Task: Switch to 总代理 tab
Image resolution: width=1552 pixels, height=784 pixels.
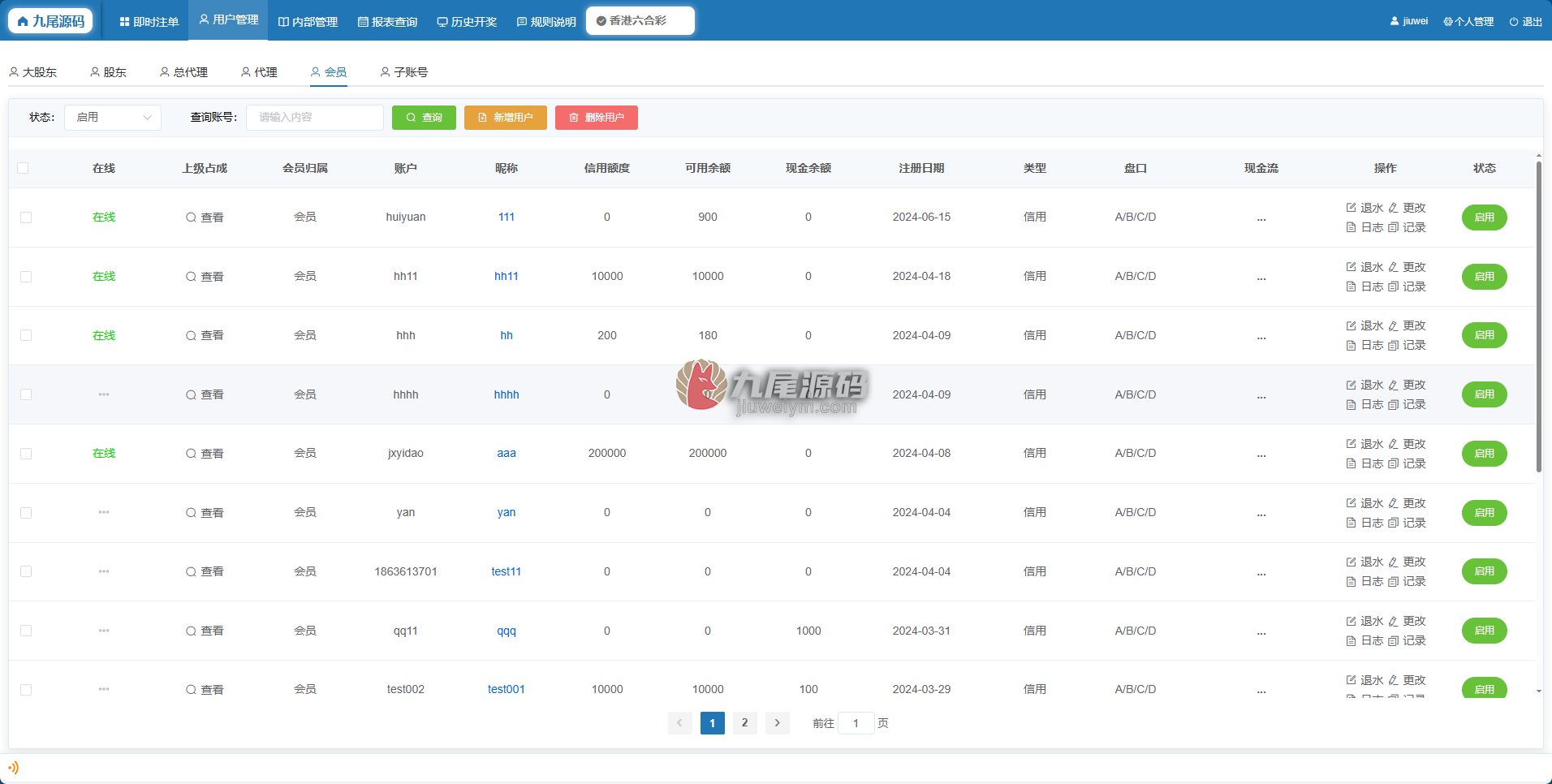Action: tap(183, 72)
